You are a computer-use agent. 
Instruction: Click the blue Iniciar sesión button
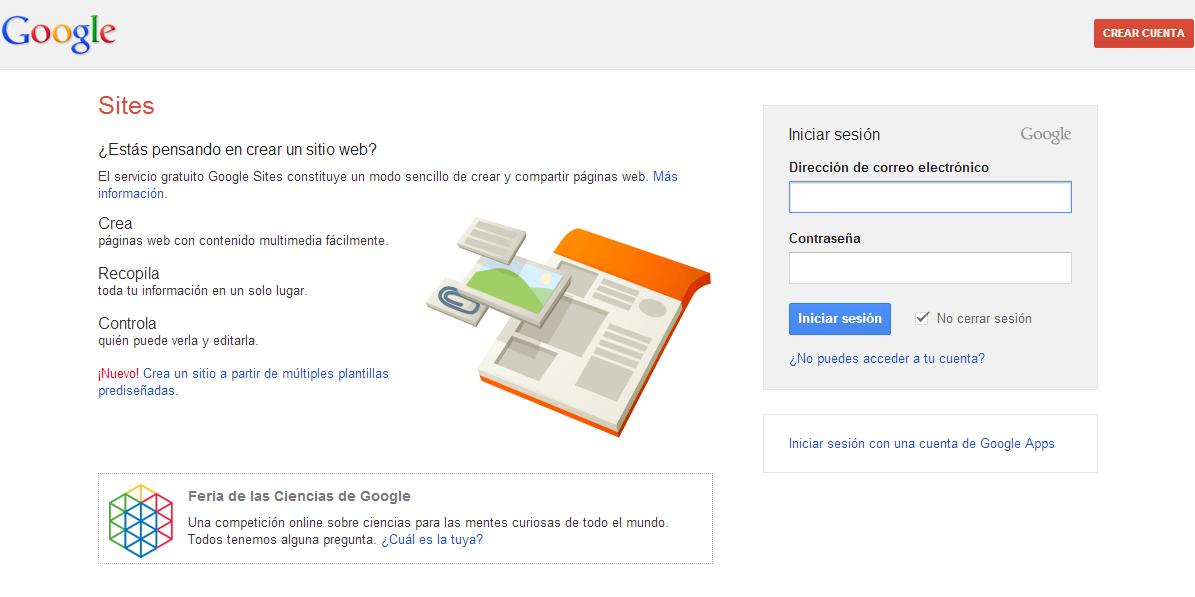click(x=840, y=319)
